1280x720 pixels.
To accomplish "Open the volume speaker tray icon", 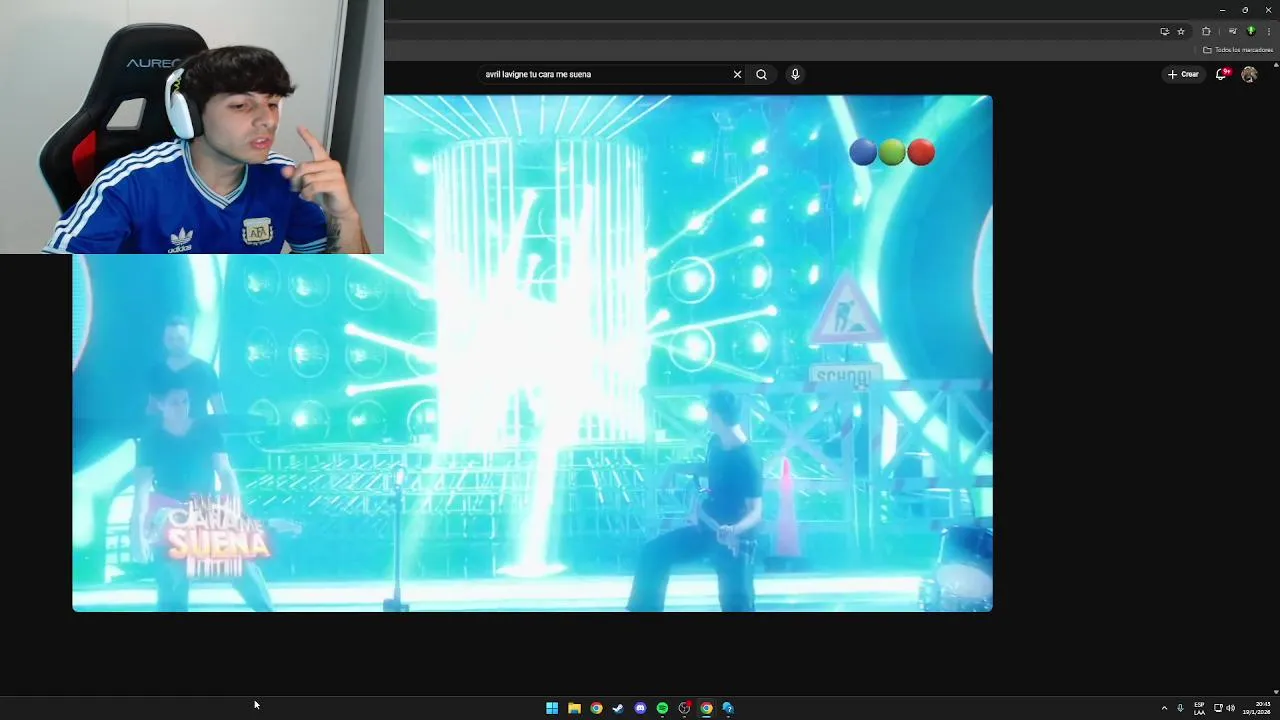I will [x=1230, y=708].
